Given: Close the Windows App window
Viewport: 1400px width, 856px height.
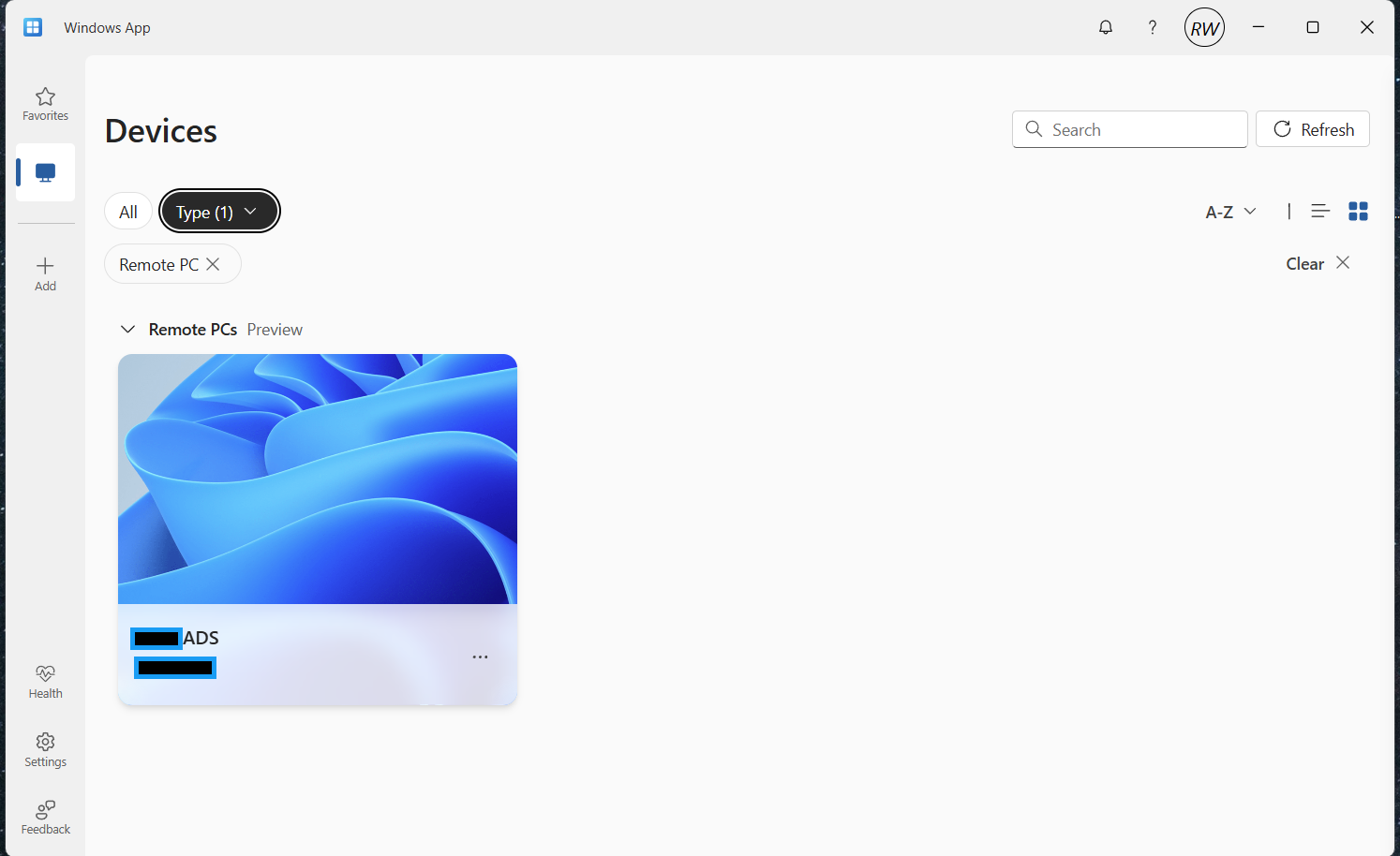Looking at the screenshot, I should tap(1367, 27).
